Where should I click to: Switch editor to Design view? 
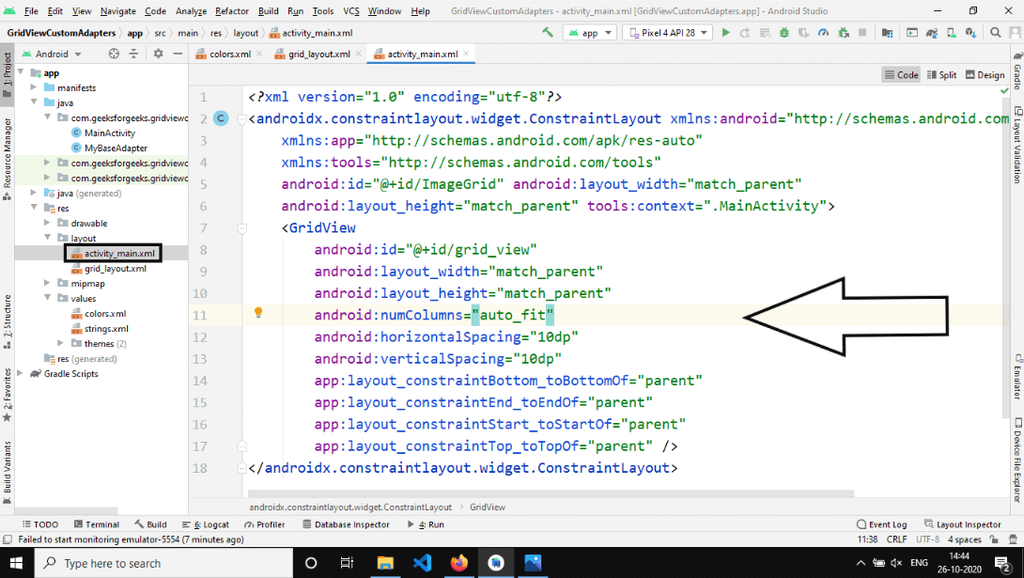pos(984,75)
